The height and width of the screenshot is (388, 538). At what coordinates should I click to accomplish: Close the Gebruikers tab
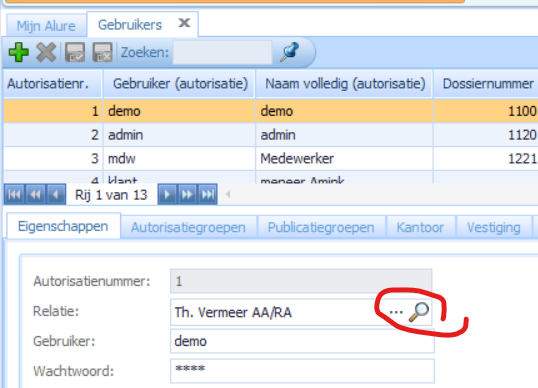(x=184, y=23)
